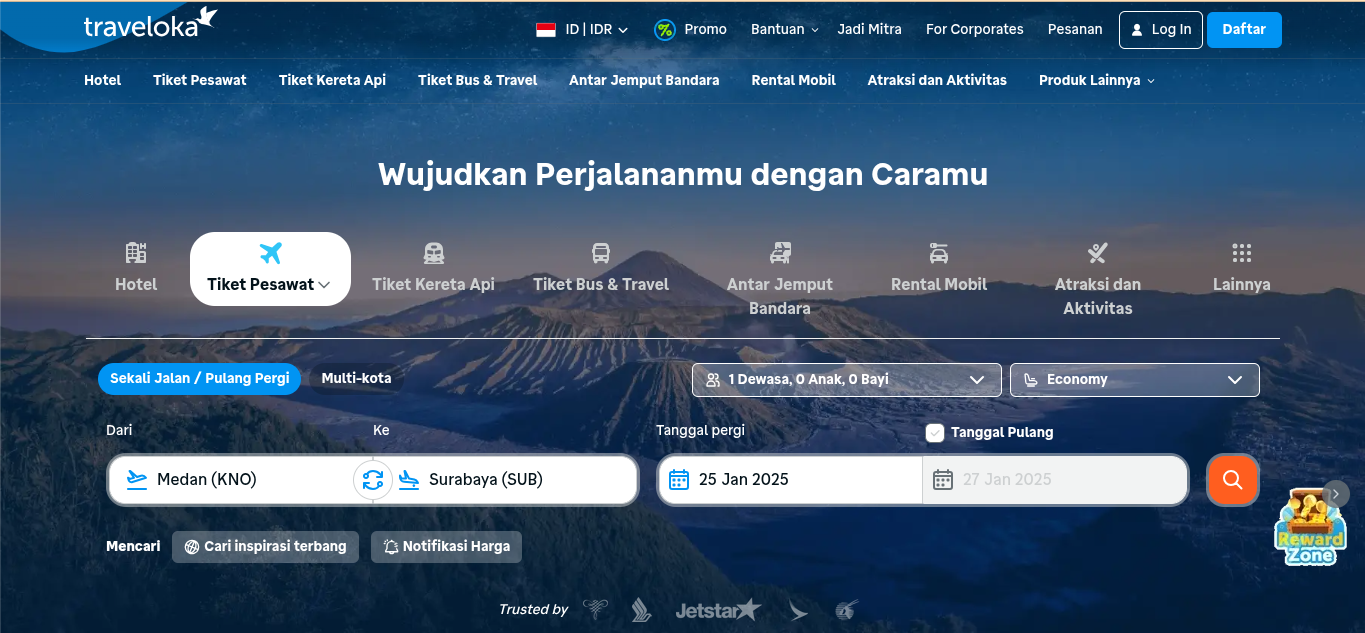Click Cari inspirasi terbang button
This screenshot has width=1365, height=633.
[265, 547]
